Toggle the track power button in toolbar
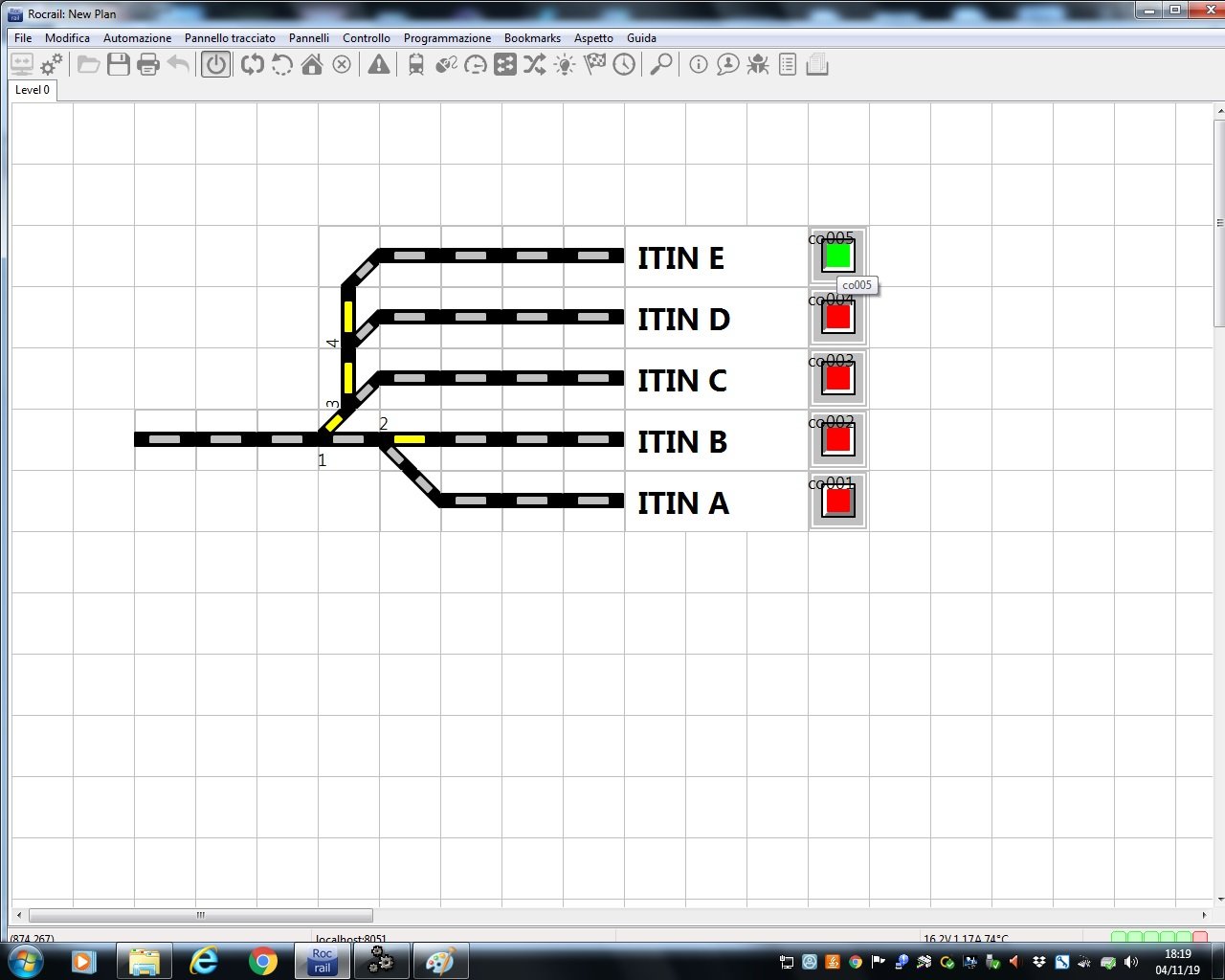Screen dimensions: 1225x980 [x=216, y=65]
